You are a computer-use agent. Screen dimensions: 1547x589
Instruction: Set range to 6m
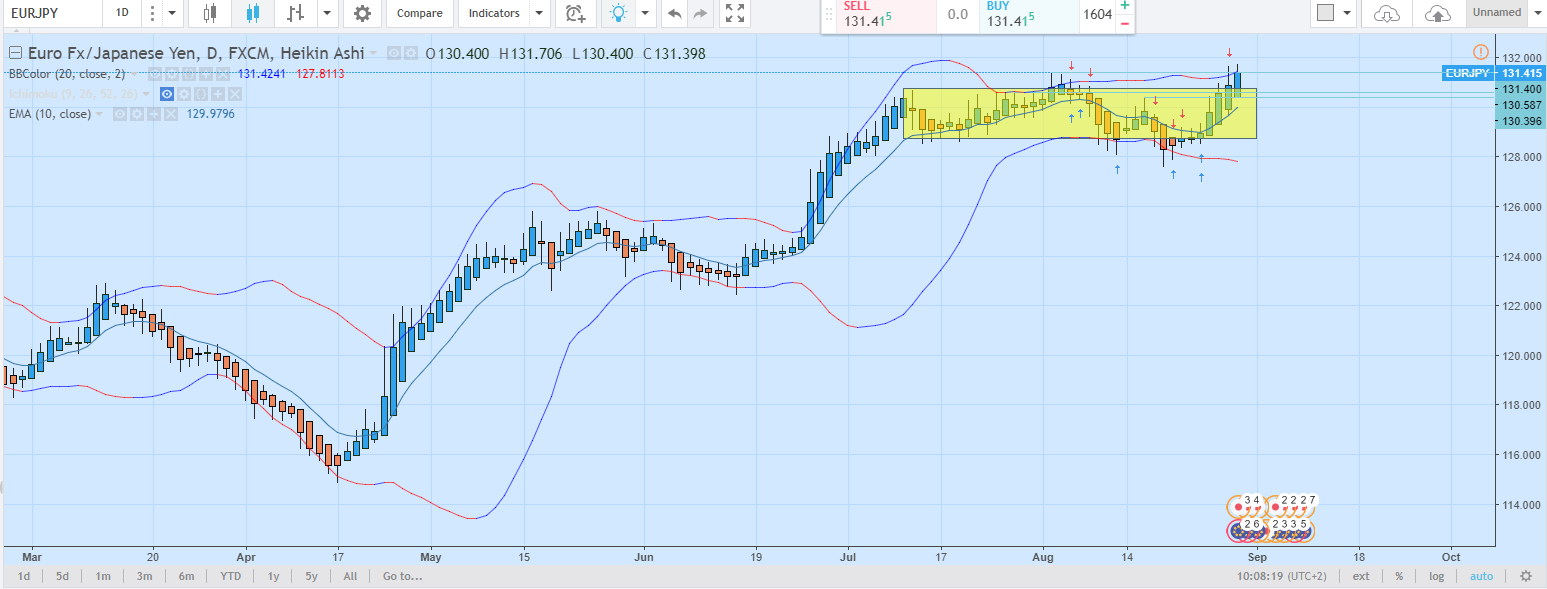pos(186,576)
